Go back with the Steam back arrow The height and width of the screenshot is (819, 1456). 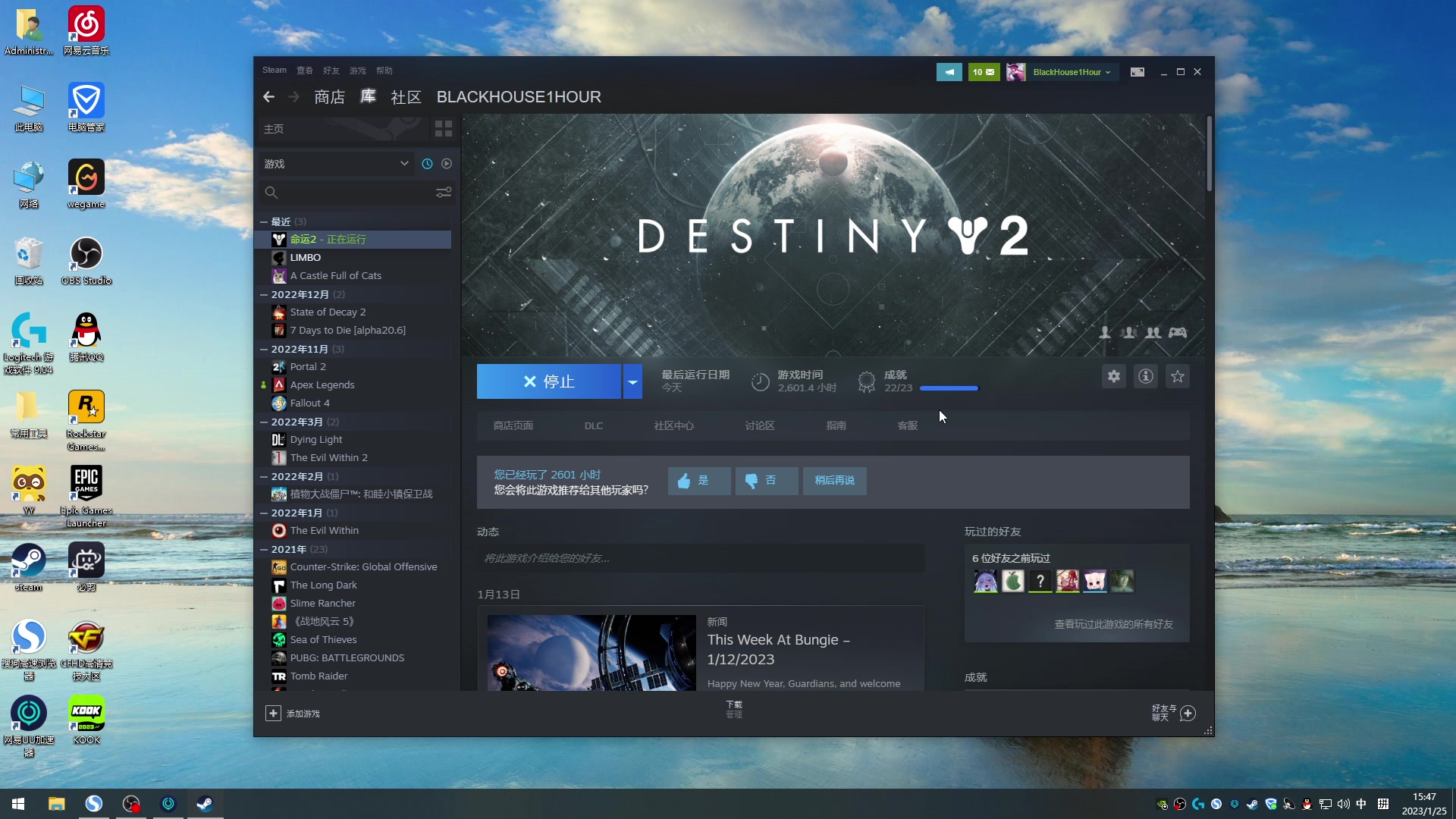click(268, 97)
